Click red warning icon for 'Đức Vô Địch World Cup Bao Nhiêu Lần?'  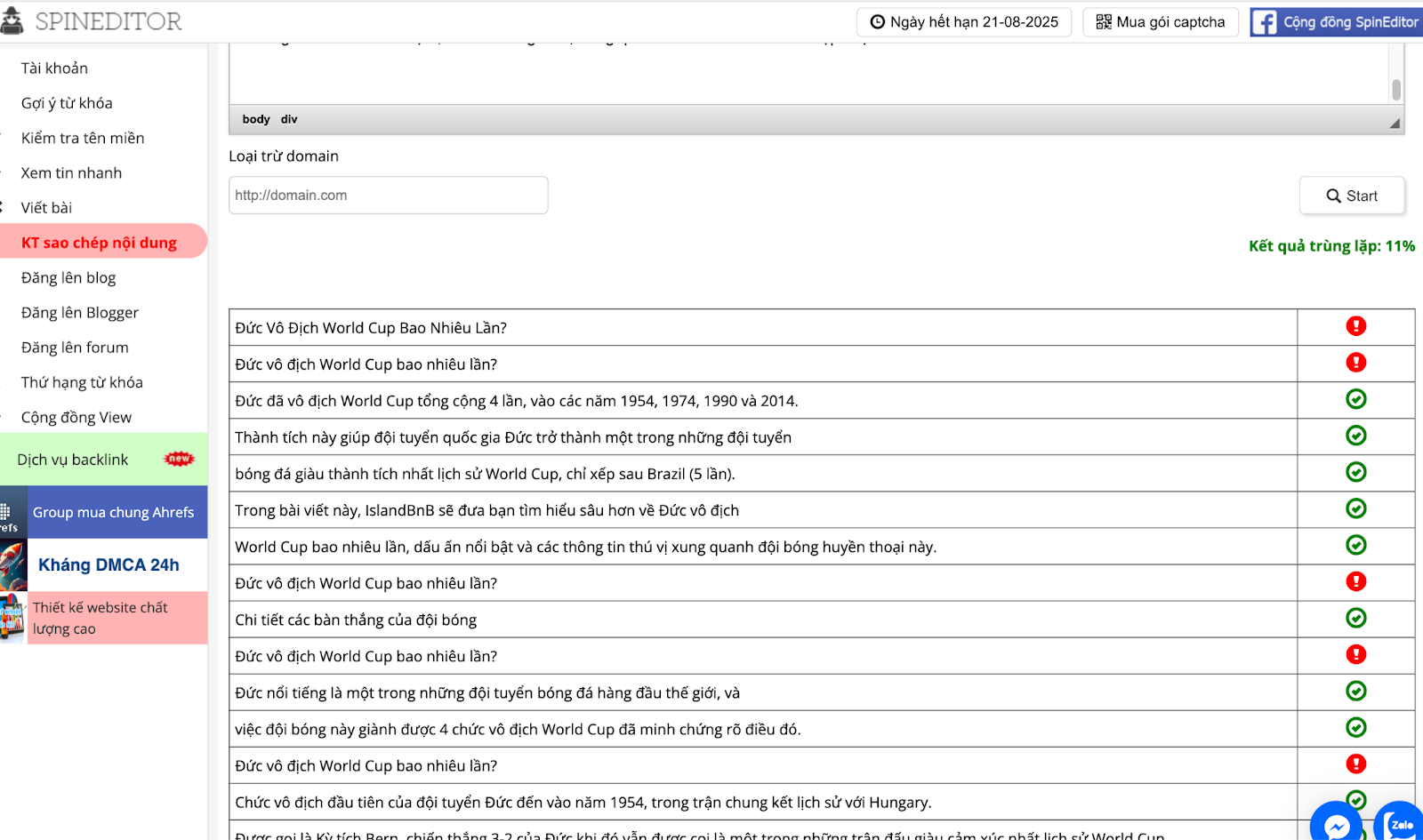coord(1355,326)
